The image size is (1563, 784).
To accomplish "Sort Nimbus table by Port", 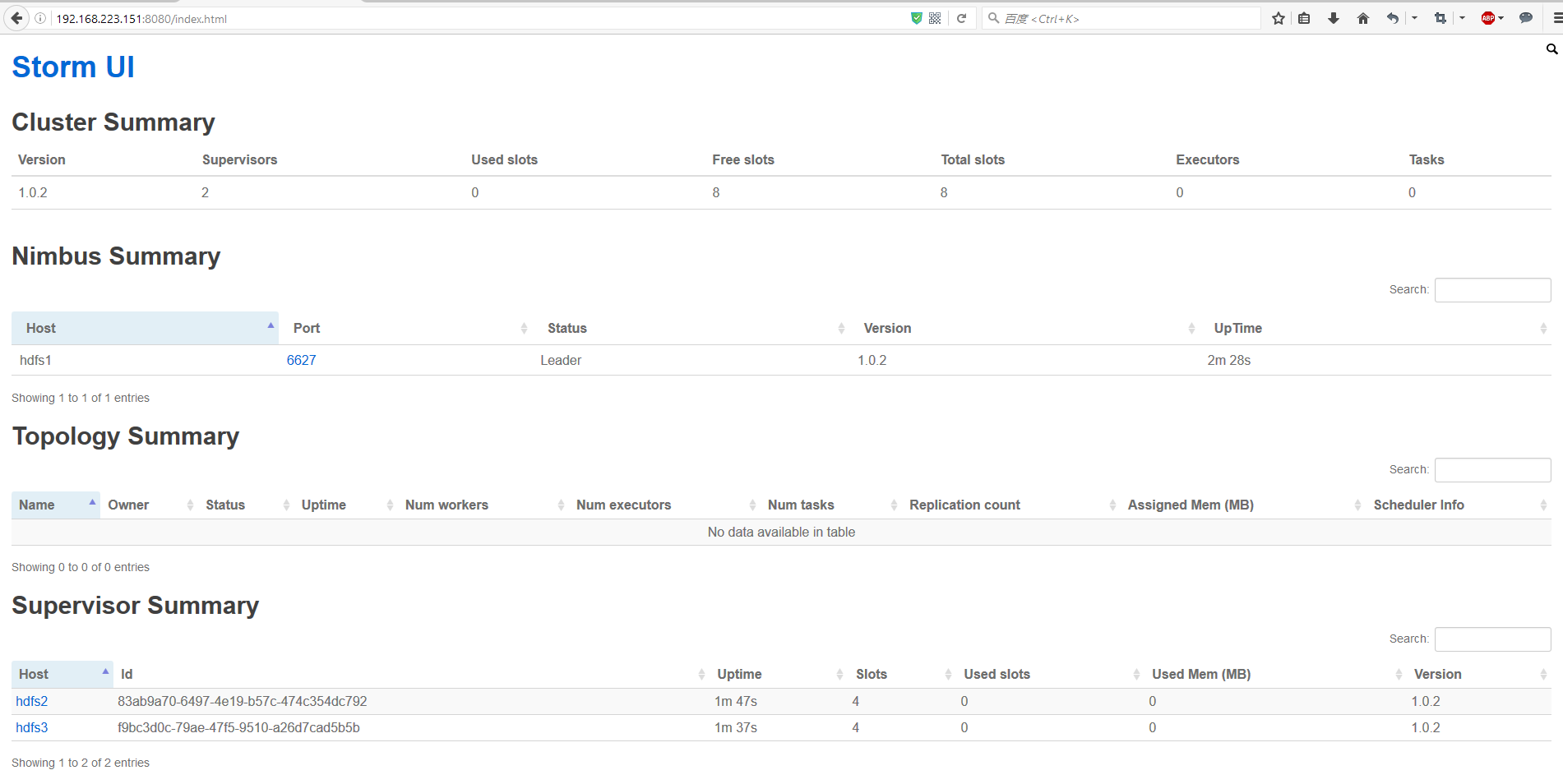I will pos(405,328).
